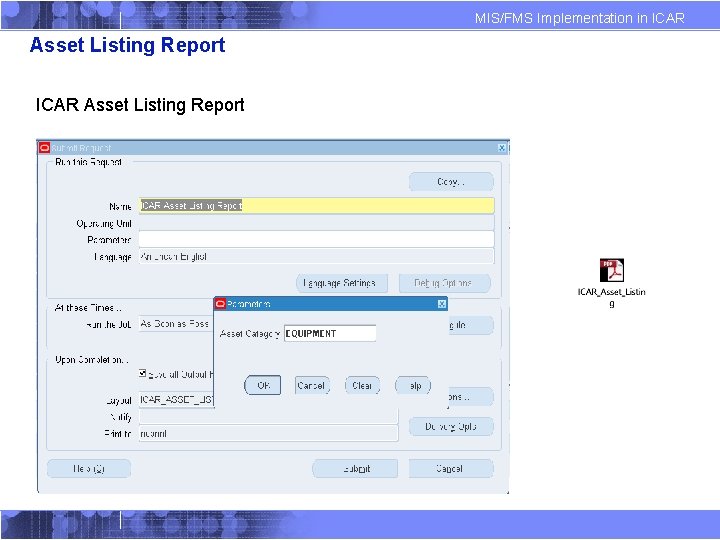Open Delivery Opts button
The width and height of the screenshot is (720, 540).
click(x=451, y=427)
